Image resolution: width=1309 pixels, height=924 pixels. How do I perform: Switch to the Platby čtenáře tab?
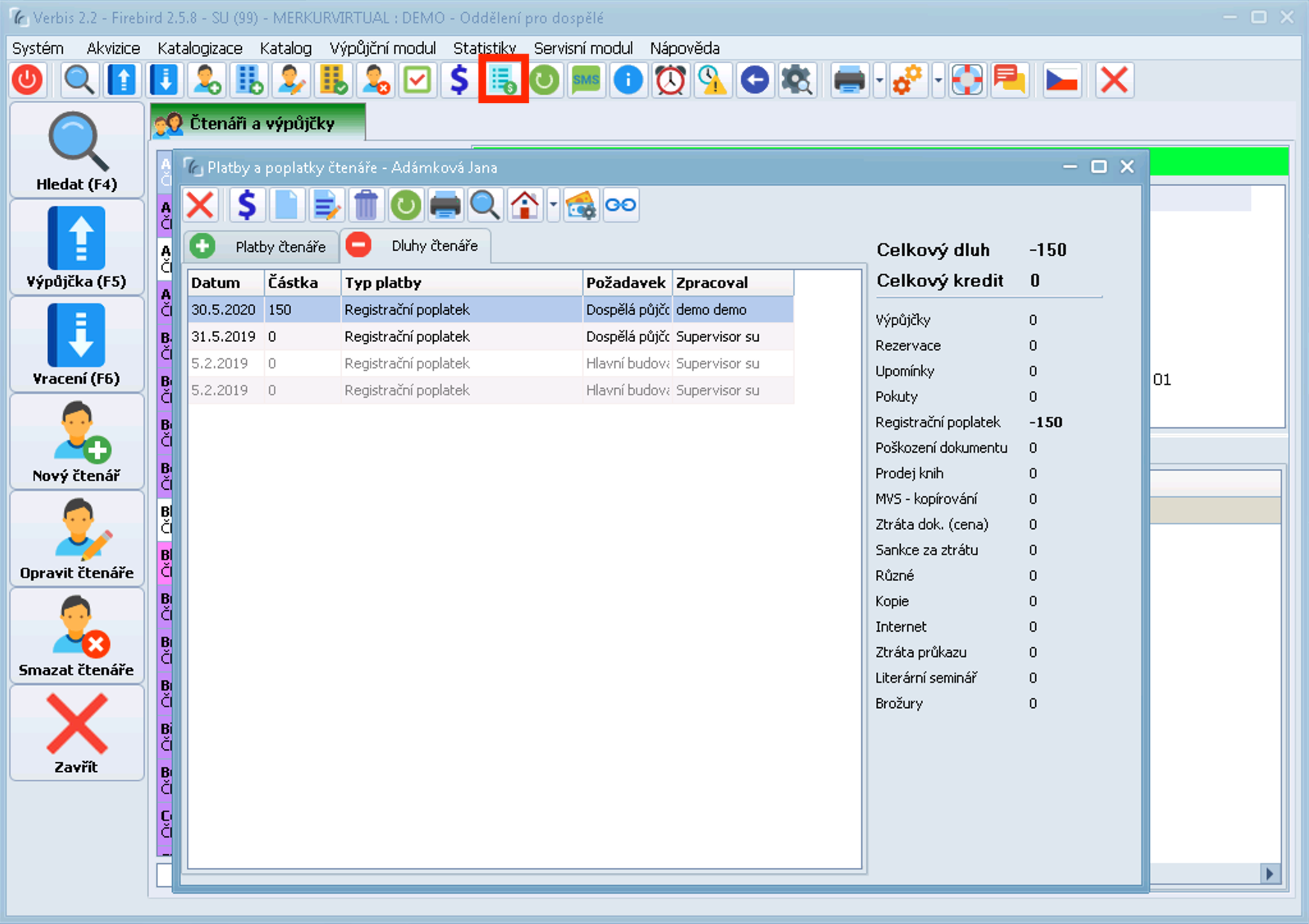click(262, 247)
